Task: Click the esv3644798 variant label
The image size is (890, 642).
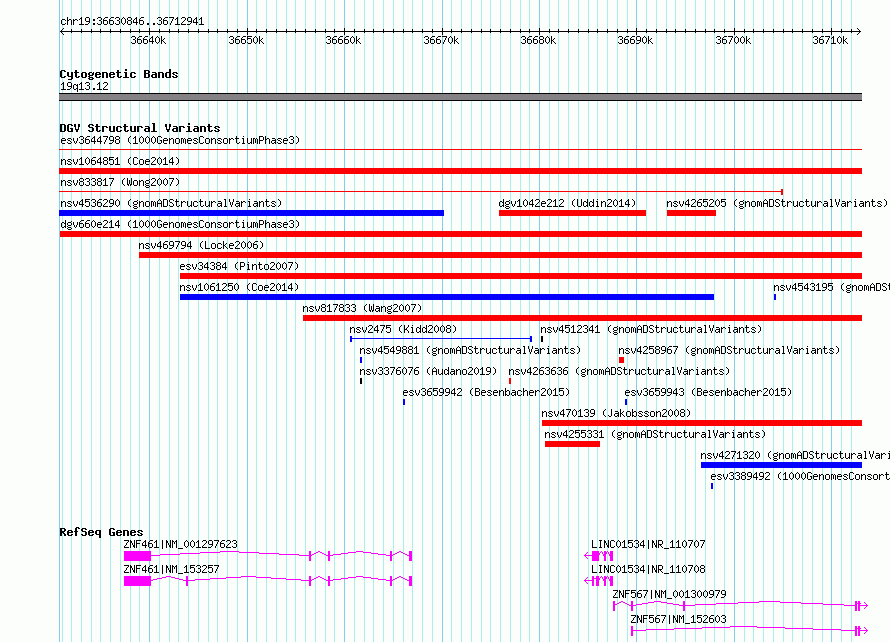Action: point(180,140)
